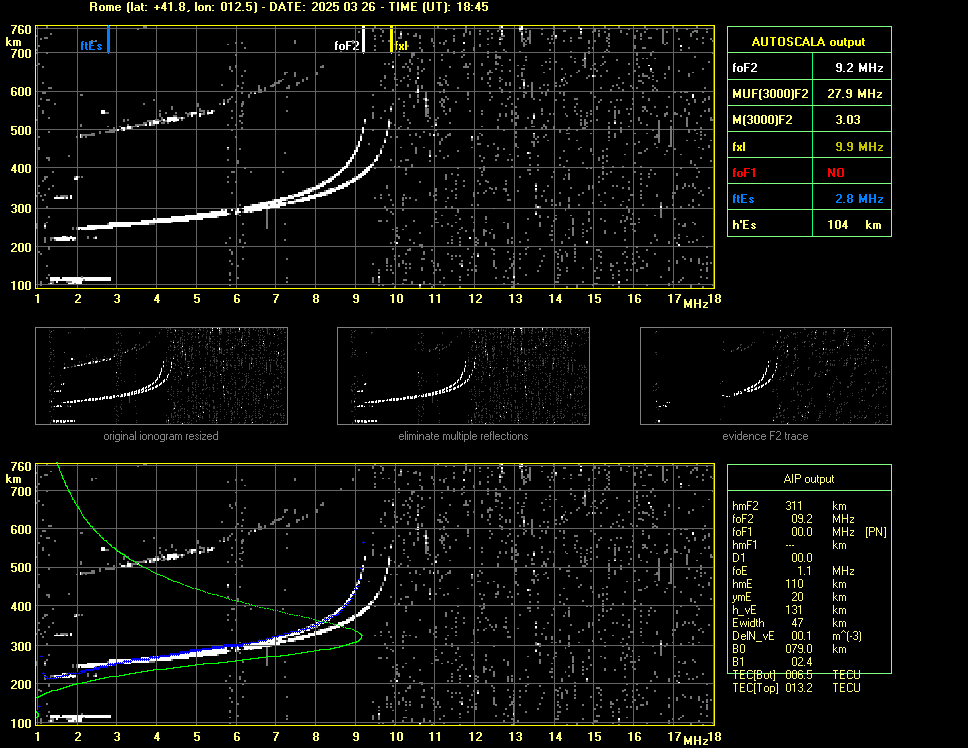The image size is (968, 748).
Task: Click the B0 value '079.0' in AIP output
Action: point(799,649)
